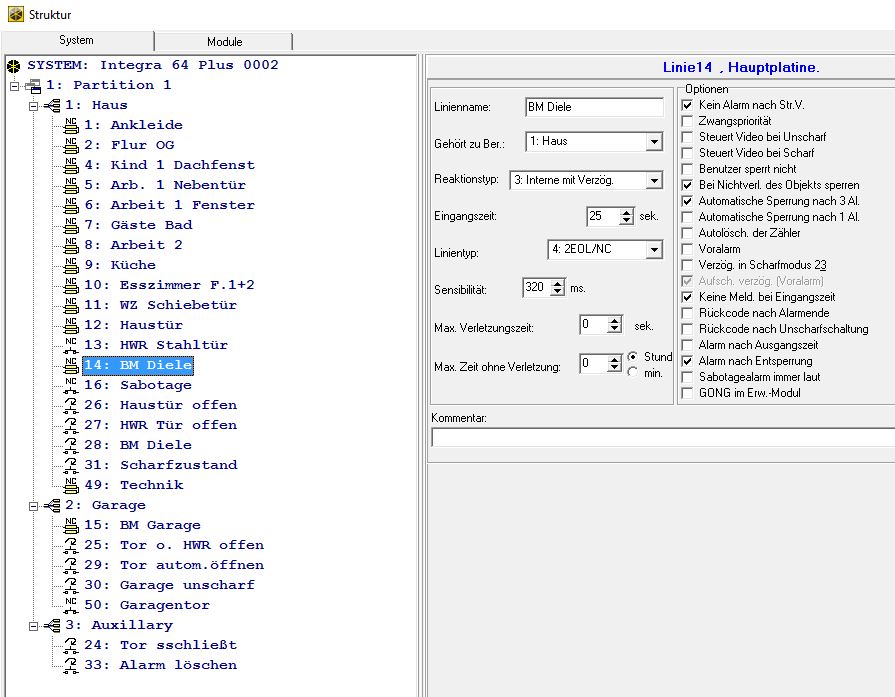Viewport: 895px width, 697px height.
Task: Click the zone icon for BM Garage
Action: 71,525
